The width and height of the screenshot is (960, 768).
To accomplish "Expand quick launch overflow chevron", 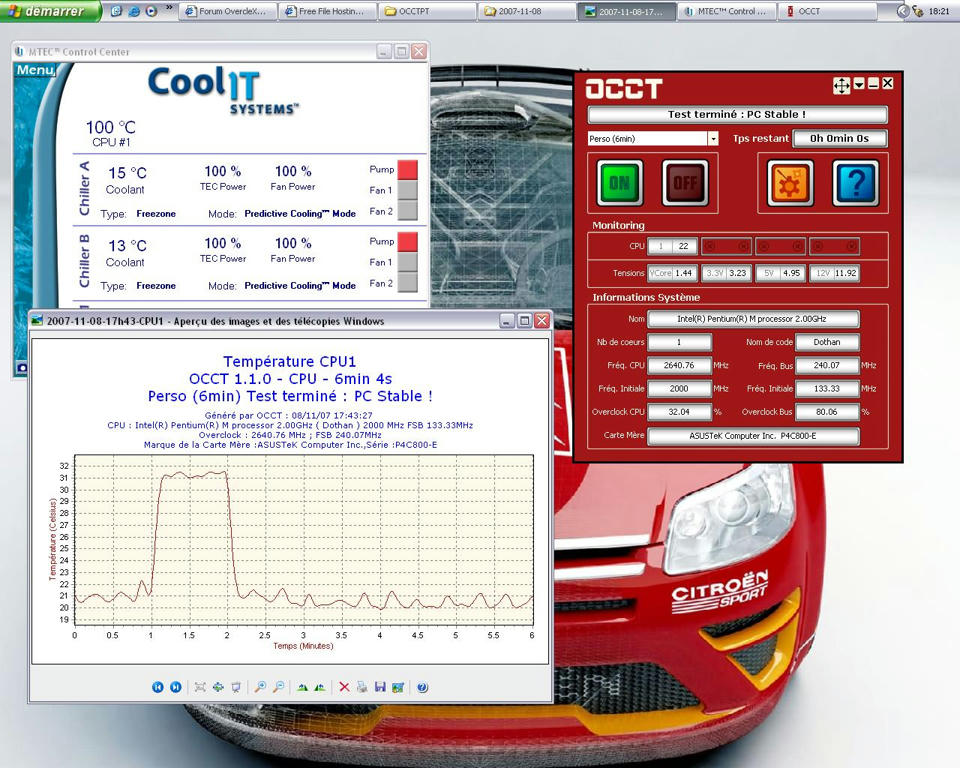I will tap(169, 9).
